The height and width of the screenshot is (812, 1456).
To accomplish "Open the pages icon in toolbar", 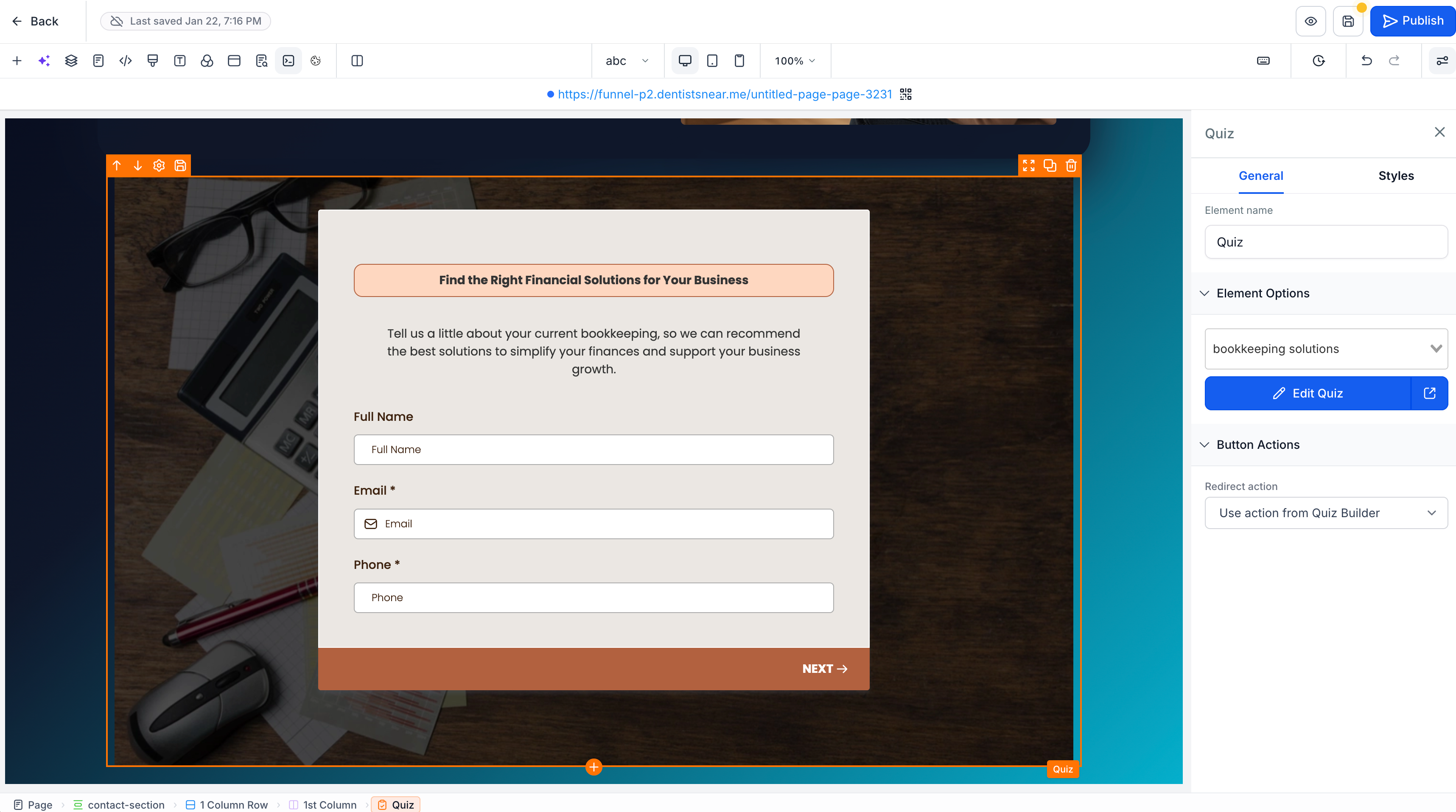I will (98, 61).
